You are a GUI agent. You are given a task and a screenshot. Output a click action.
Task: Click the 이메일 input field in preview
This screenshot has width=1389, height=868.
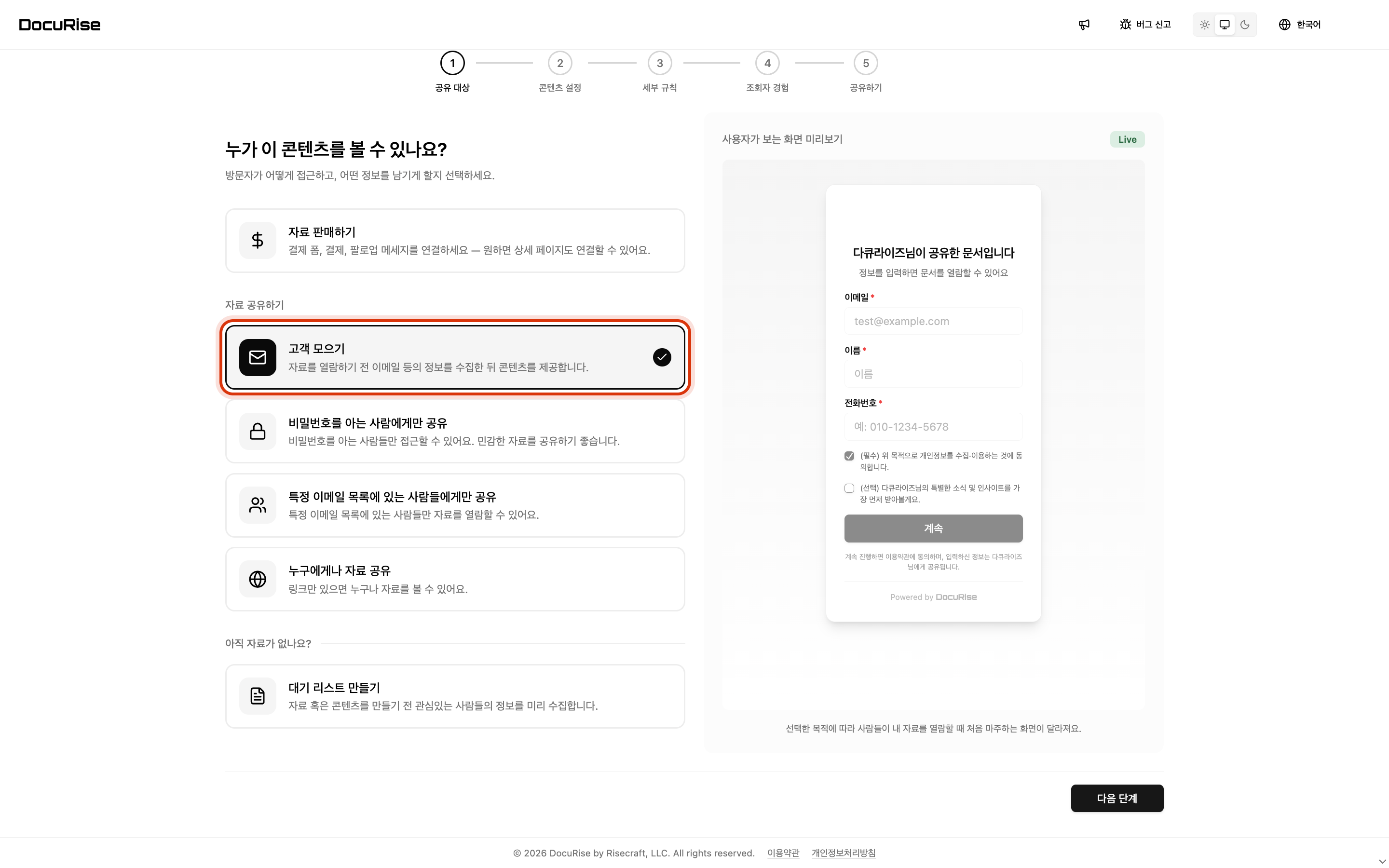tap(933, 321)
